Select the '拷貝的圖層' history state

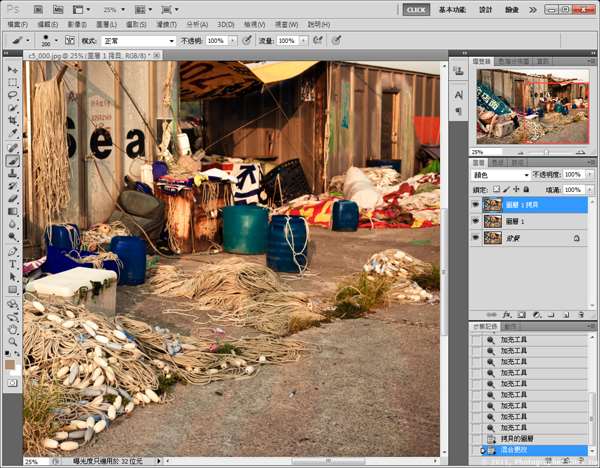(530, 439)
